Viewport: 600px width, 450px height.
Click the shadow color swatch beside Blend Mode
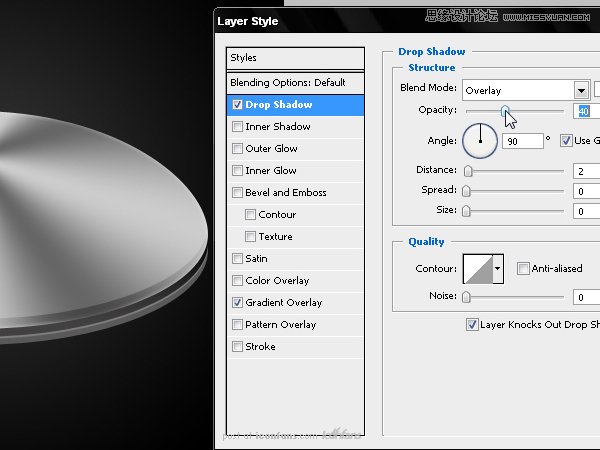tap(597, 89)
